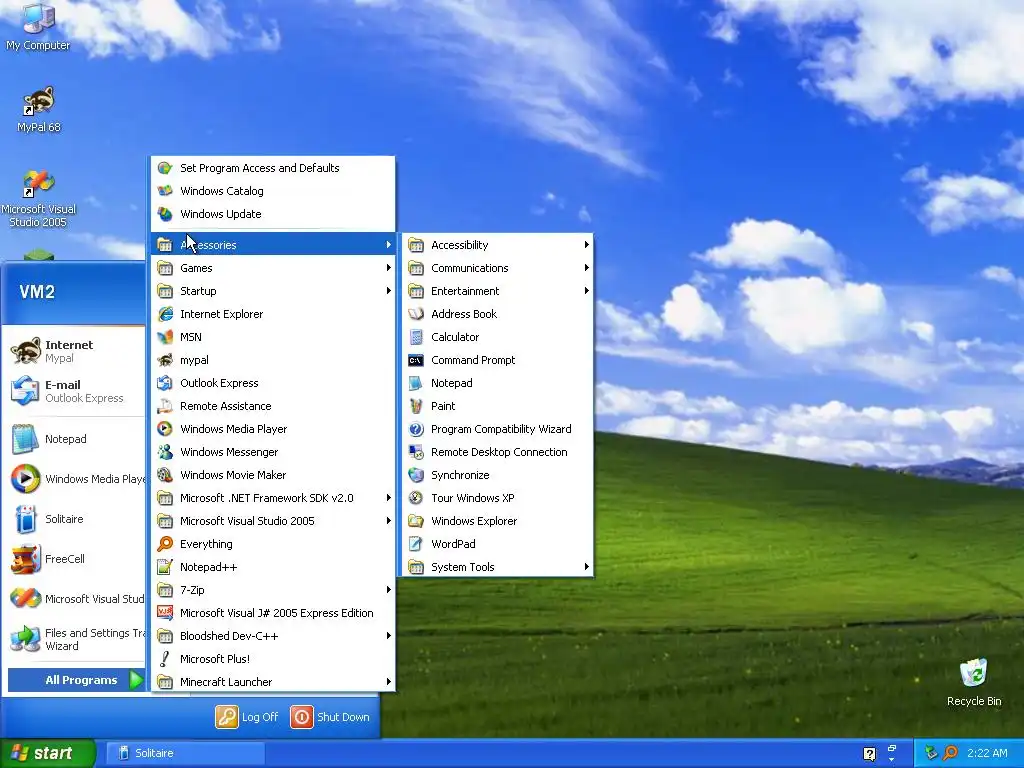Launch Internet Explorer from All Programs
The height and width of the screenshot is (768, 1024).
point(273,314)
